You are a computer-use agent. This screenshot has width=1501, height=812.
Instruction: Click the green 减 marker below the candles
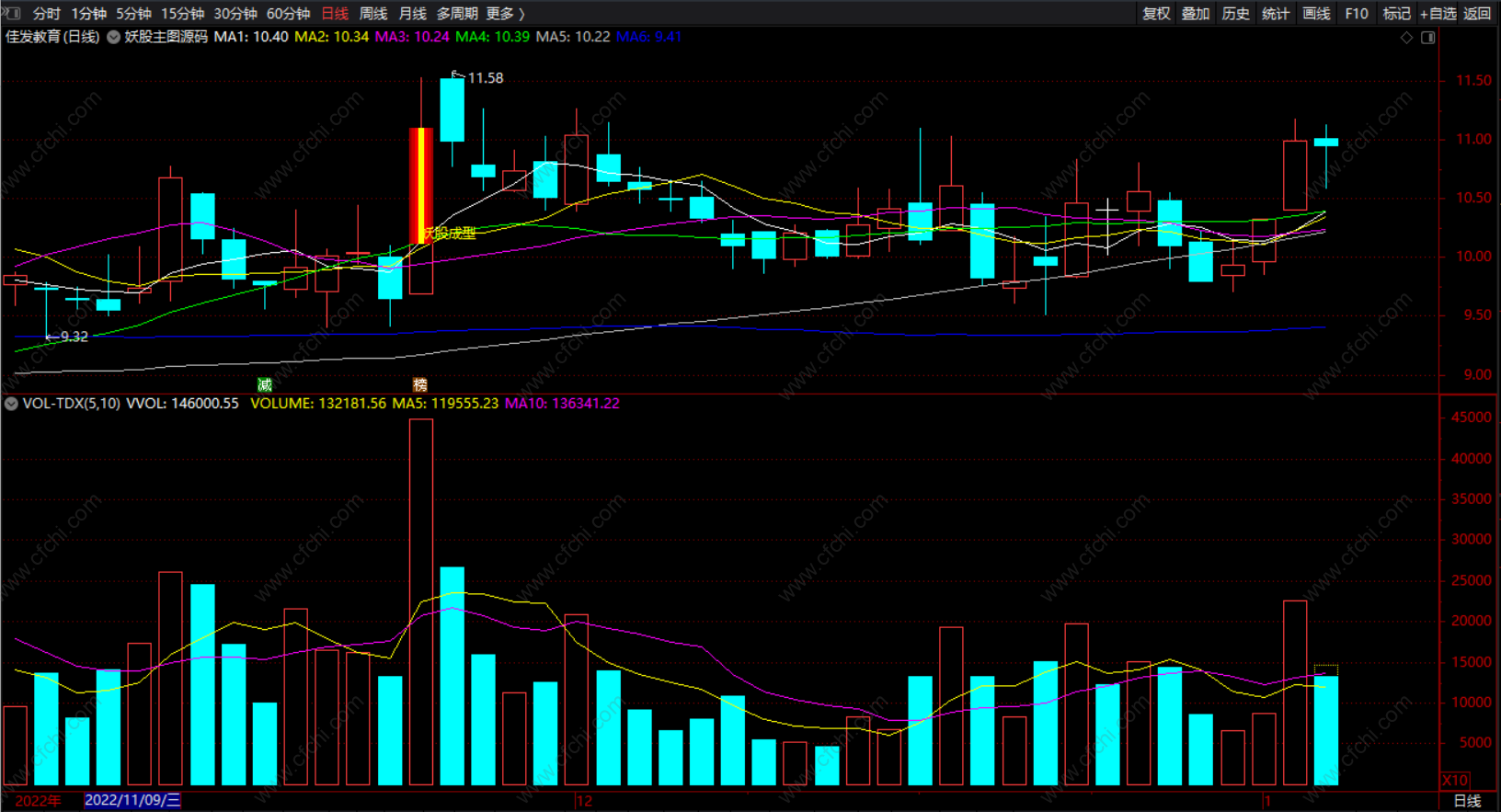[x=265, y=384]
